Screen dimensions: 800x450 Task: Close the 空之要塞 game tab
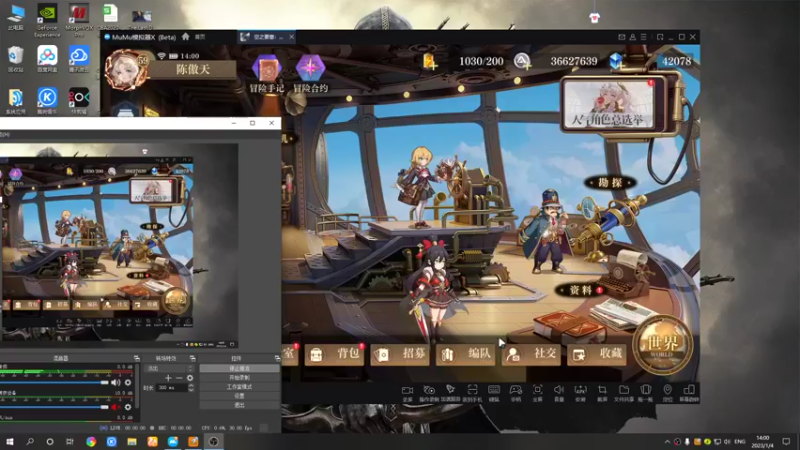pos(291,37)
